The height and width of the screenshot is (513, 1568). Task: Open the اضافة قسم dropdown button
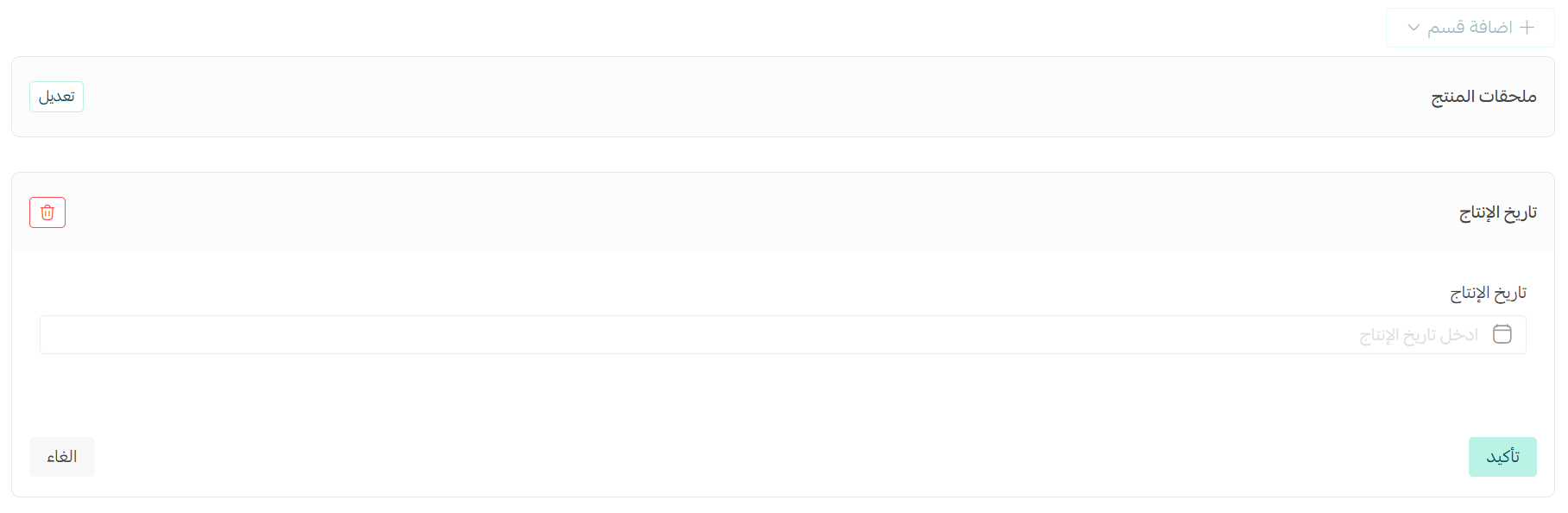(x=1470, y=28)
